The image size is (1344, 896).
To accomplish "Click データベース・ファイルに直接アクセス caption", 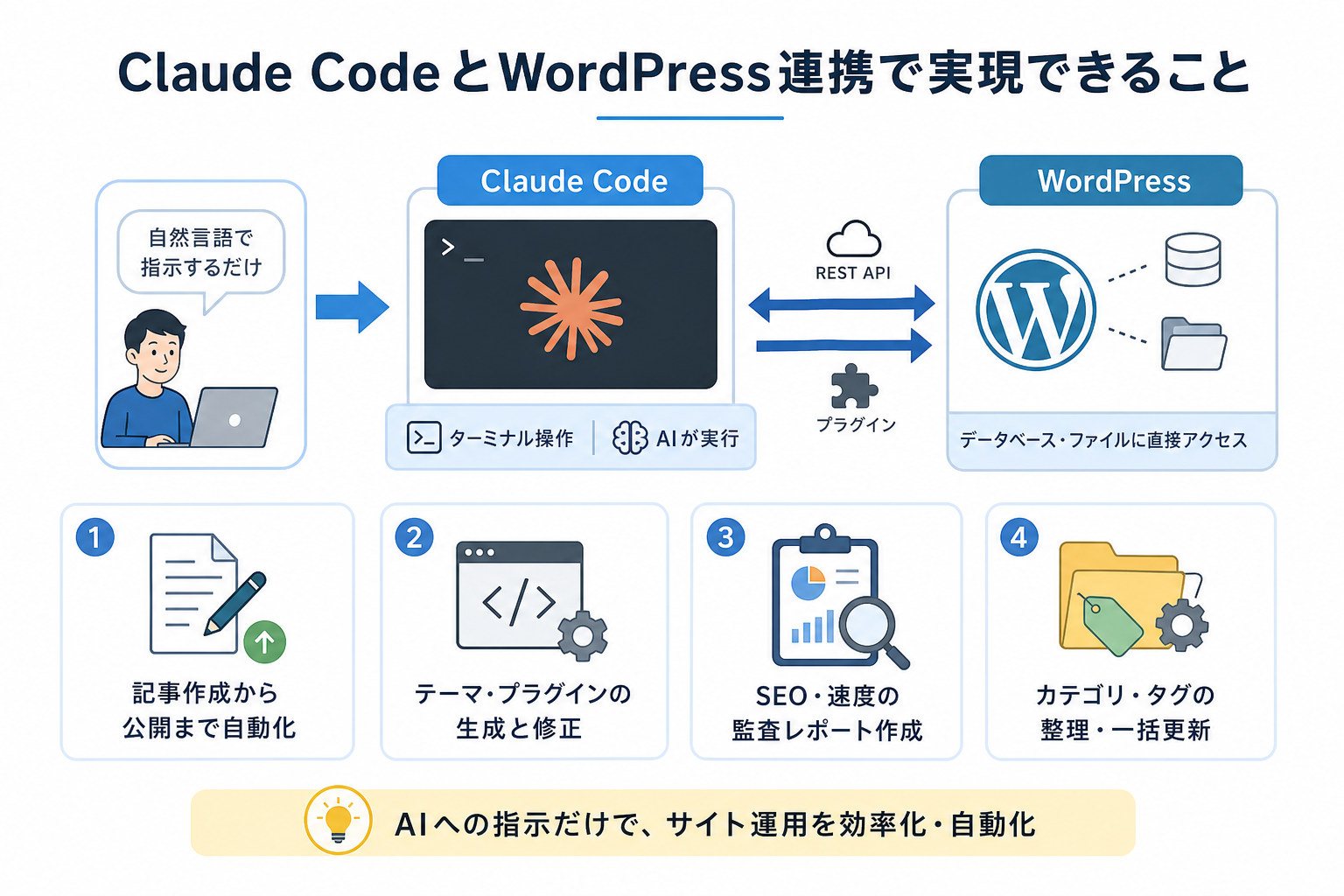I will click(x=1103, y=440).
